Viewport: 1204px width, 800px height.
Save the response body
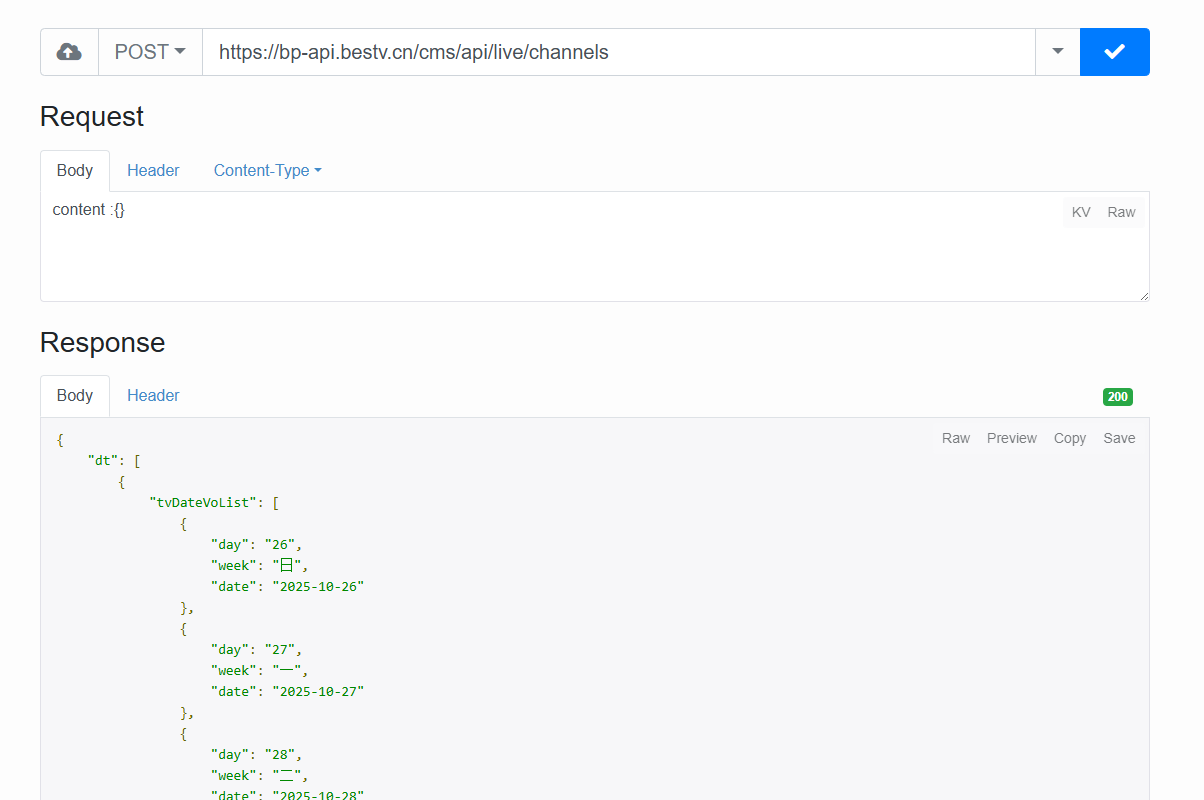[1119, 438]
